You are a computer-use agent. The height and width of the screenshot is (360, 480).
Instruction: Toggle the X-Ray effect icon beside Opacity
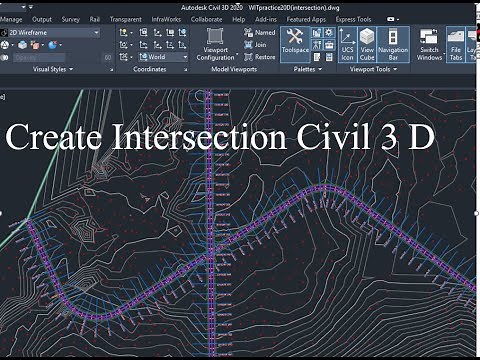(5, 57)
